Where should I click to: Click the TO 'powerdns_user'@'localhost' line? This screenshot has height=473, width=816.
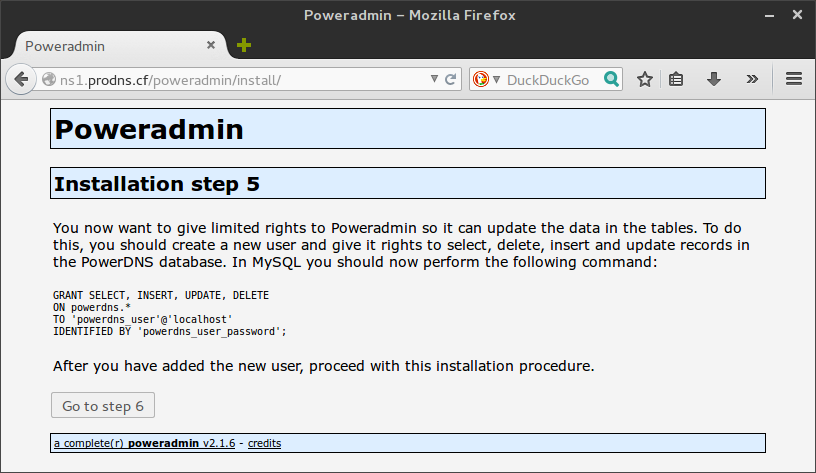click(143, 319)
